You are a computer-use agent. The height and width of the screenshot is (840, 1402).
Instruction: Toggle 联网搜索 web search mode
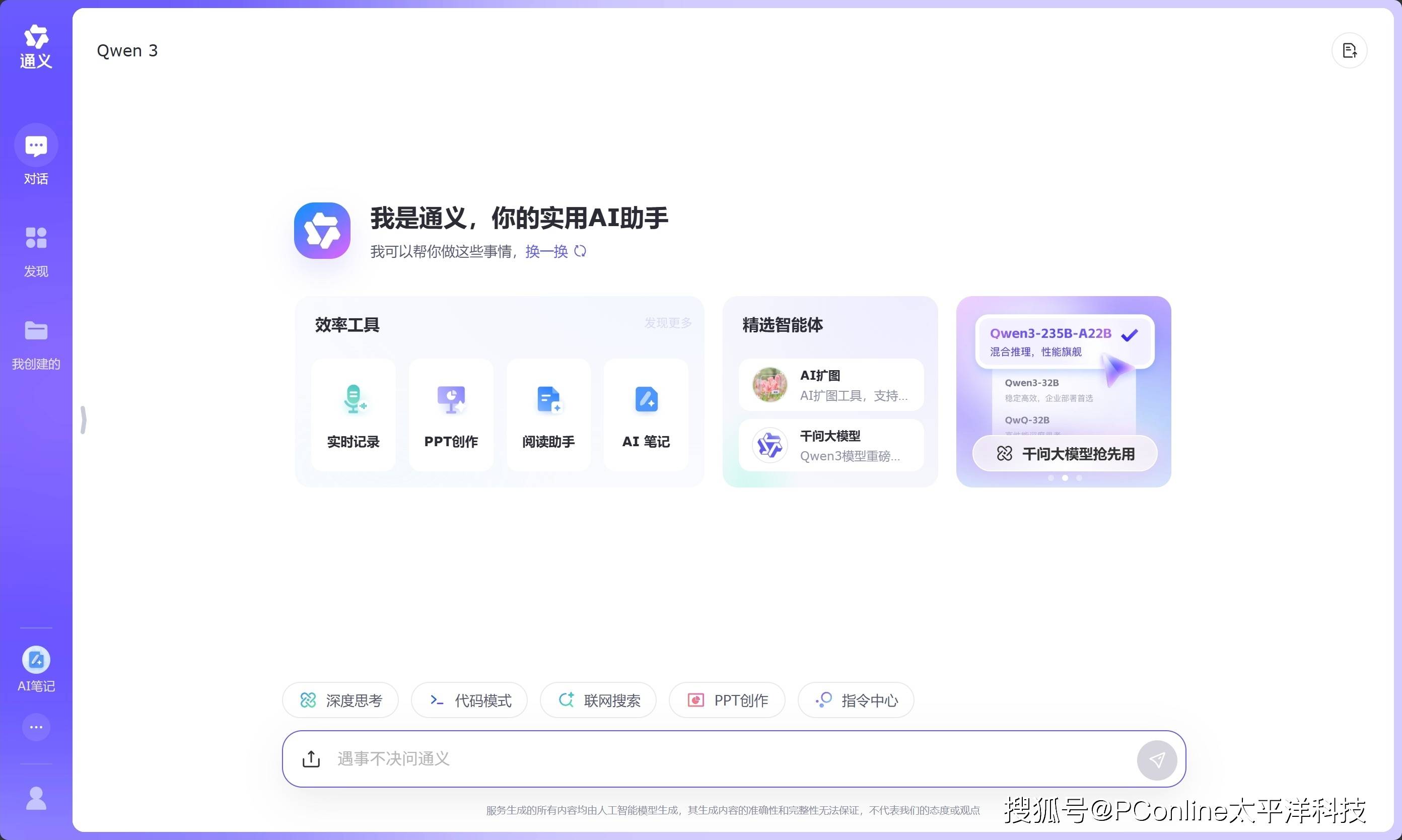click(x=598, y=700)
